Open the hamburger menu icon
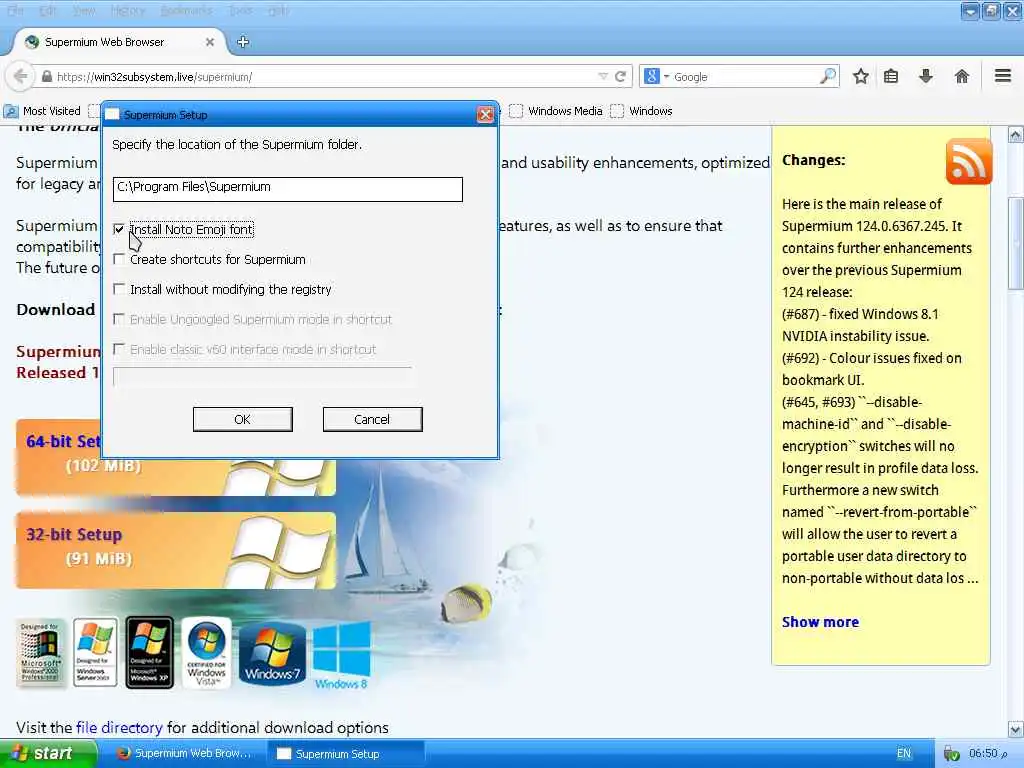Viewport: 1024px width, 768px height. [1003, 76]
